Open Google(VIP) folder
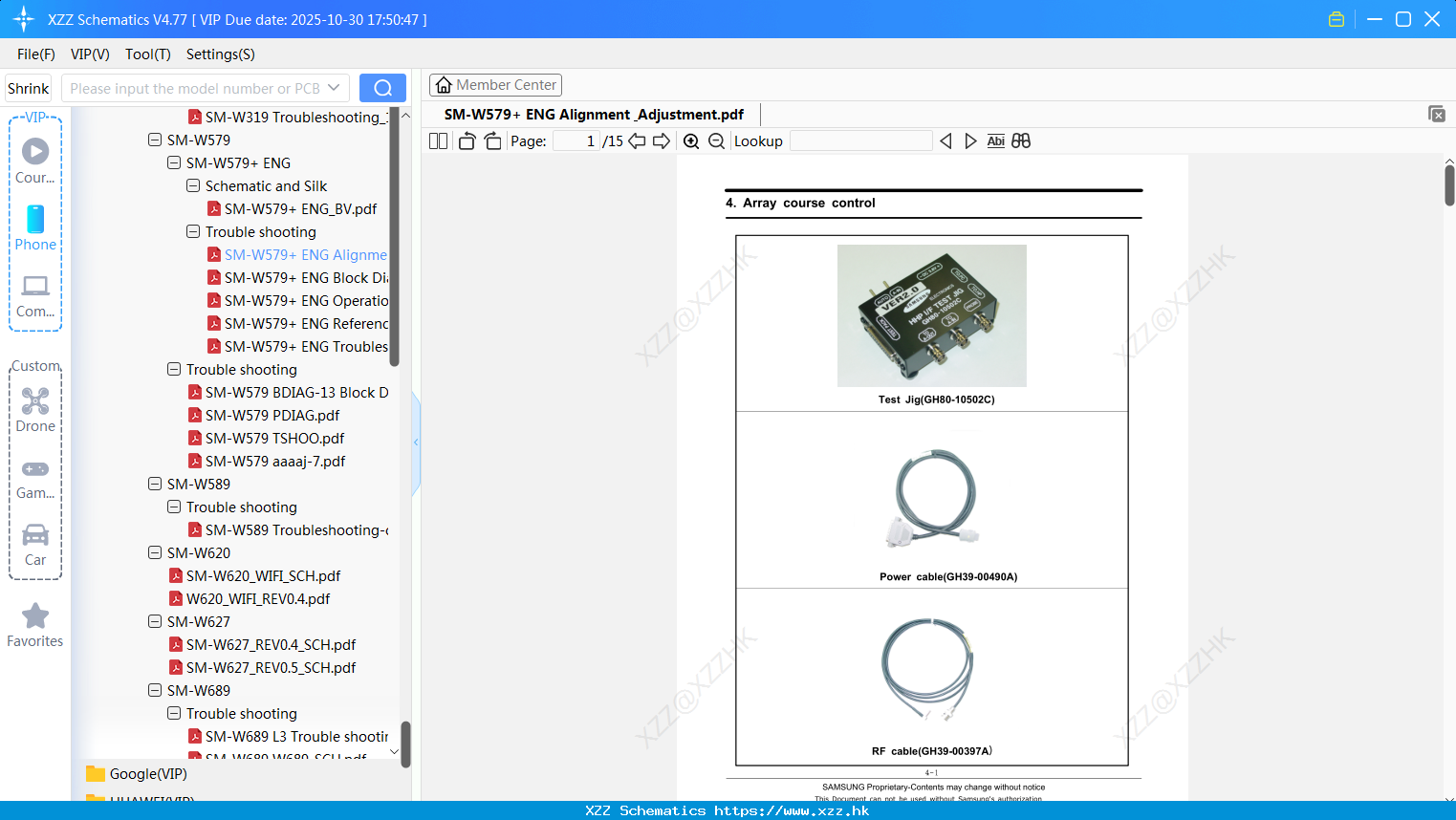Image resolution: width=1456 pixels, height=820 pixels. 138,774
